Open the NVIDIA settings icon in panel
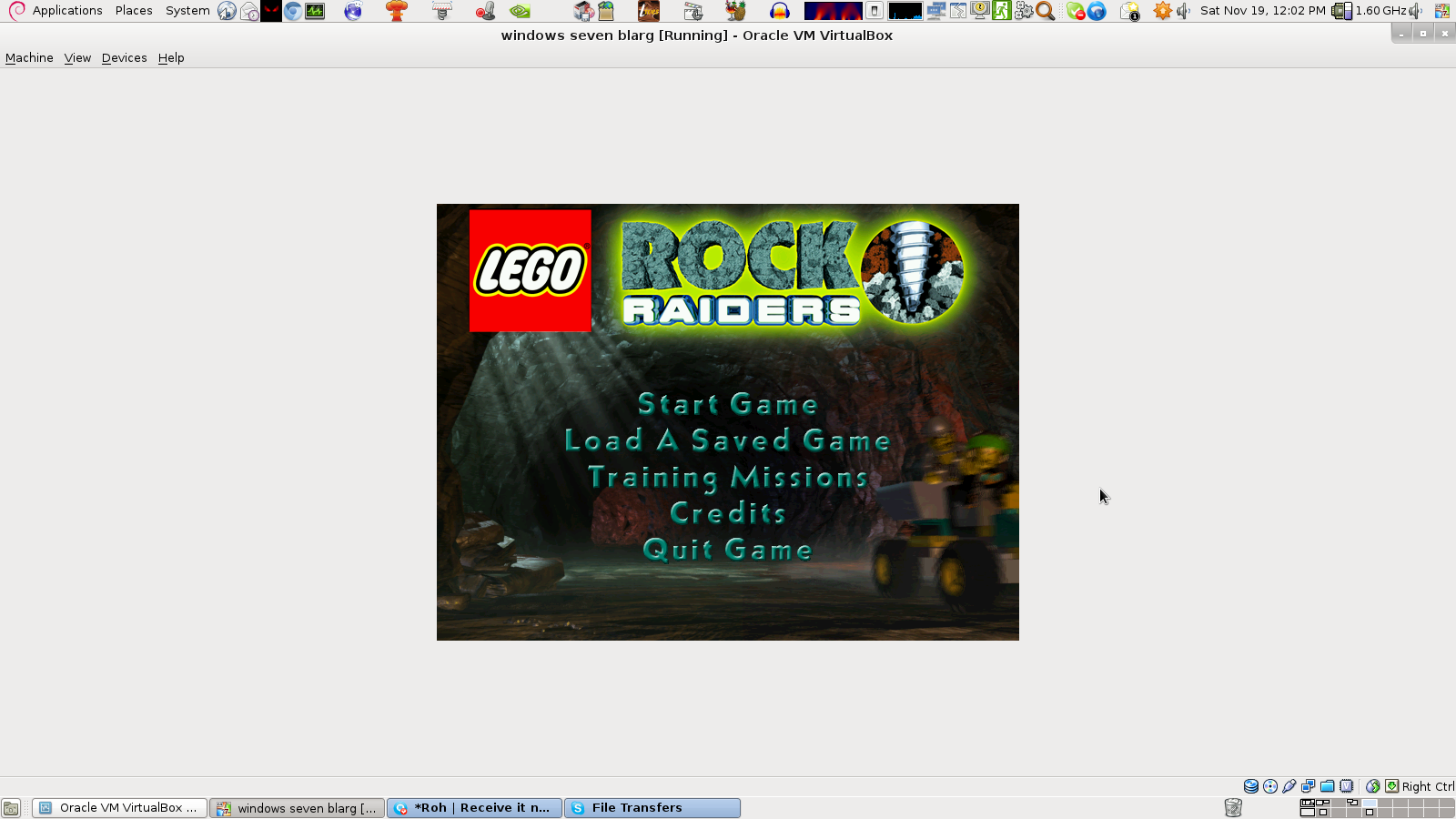The image size is (1456, 819). pyautogui.click(x=520, y=11)
